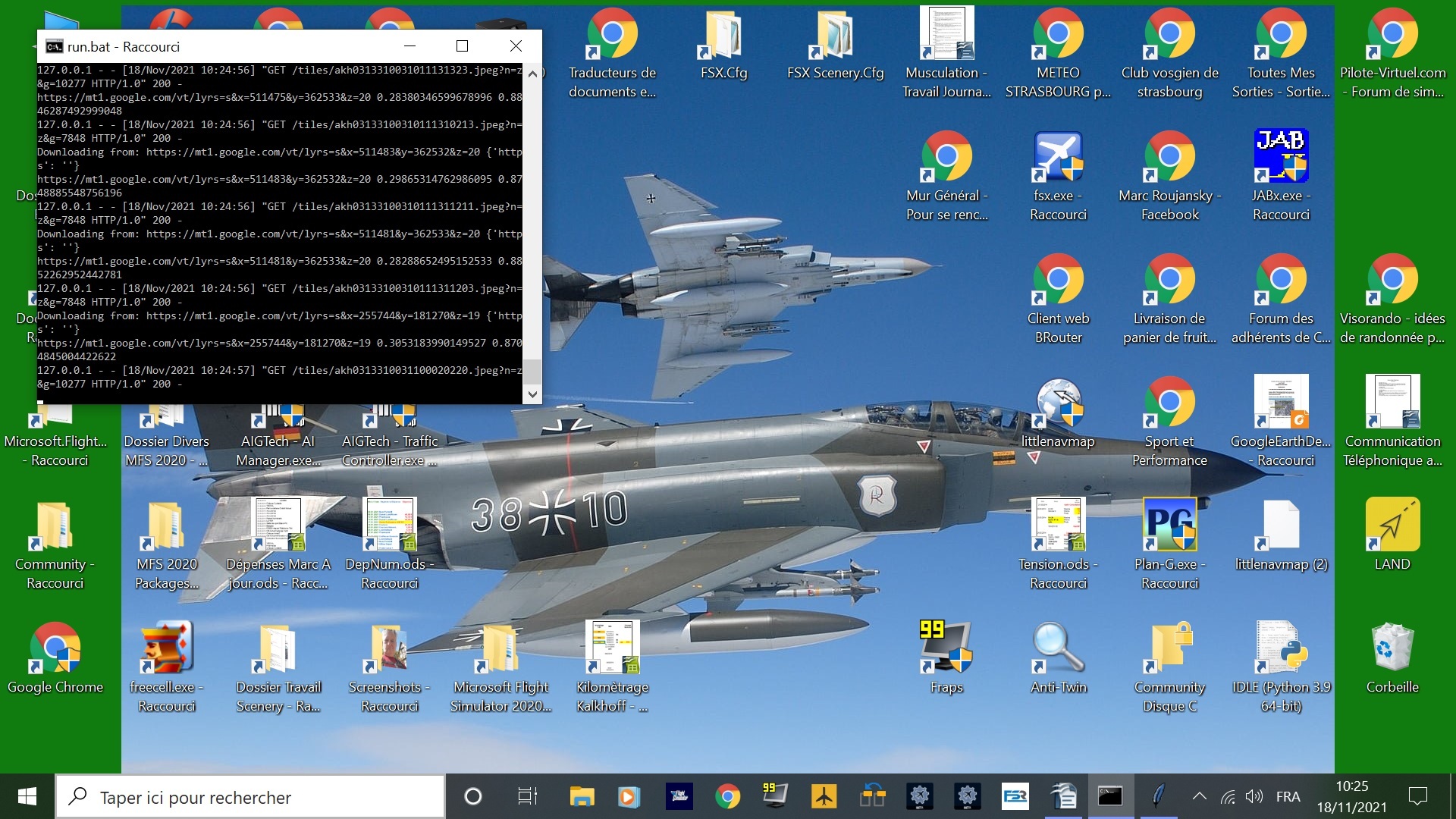Show hidden system tray icons
Screen dimensions: 1456x819
coord(1199,796)
